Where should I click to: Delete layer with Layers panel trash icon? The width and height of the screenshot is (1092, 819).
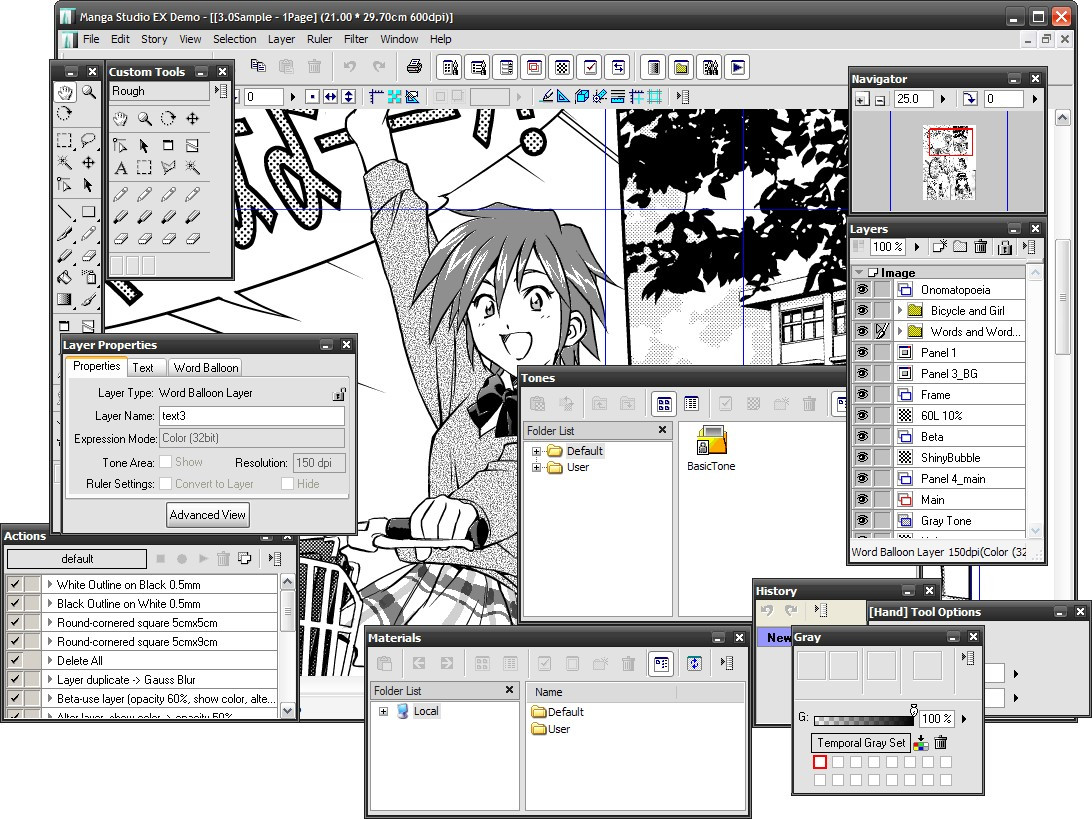click(x=981, y=247)
